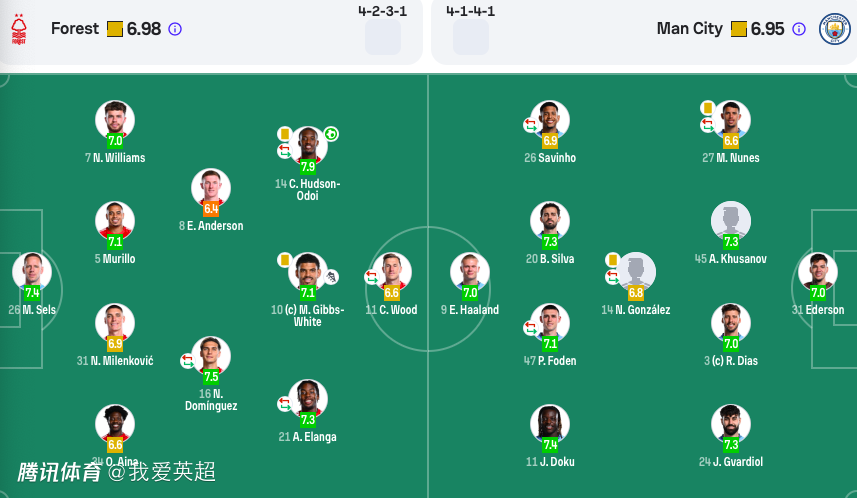The height and width of the screenshot is (498, 857).
Task: Open E. Haaland's player photo
Action: 469,270
